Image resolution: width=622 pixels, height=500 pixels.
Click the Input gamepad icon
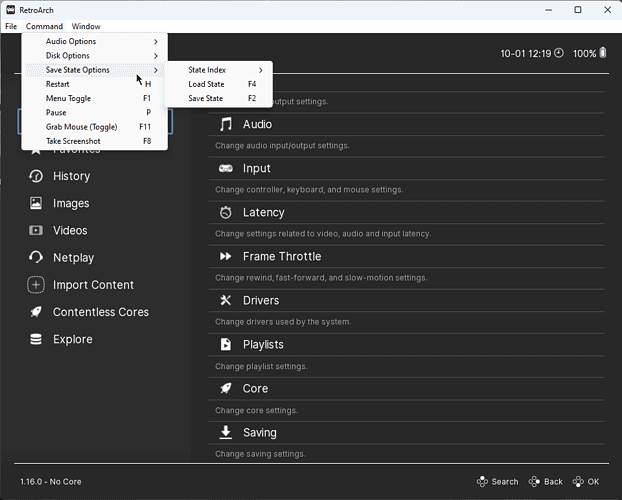[226, 168]
